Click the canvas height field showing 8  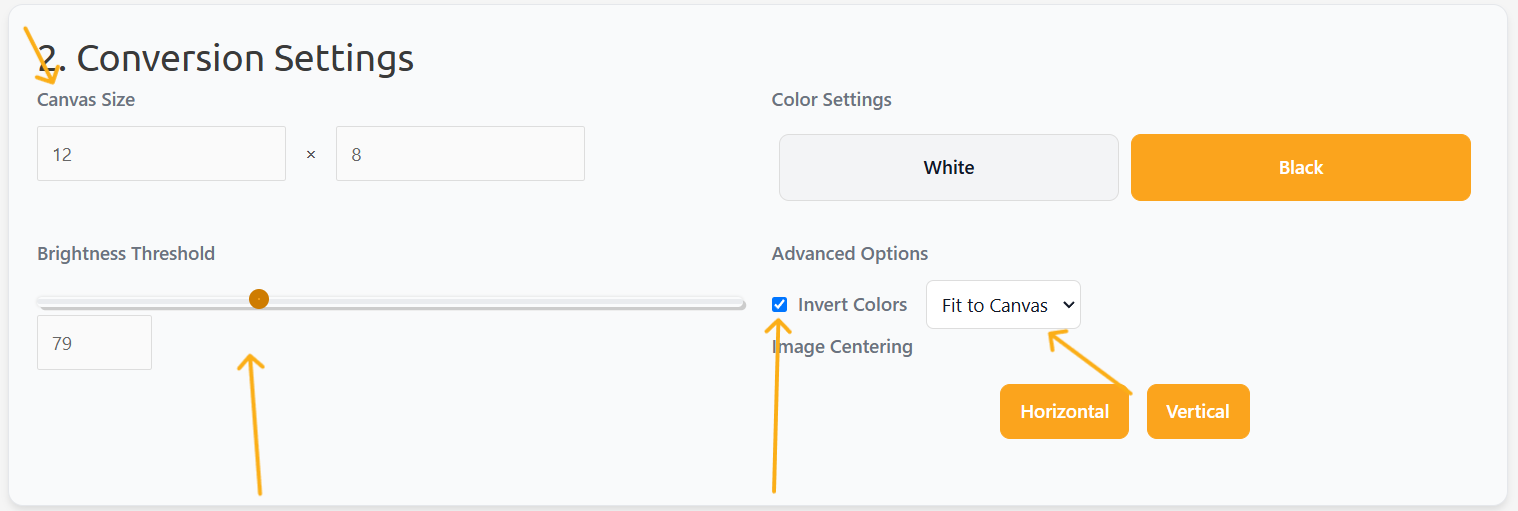(x=460, y=154)
